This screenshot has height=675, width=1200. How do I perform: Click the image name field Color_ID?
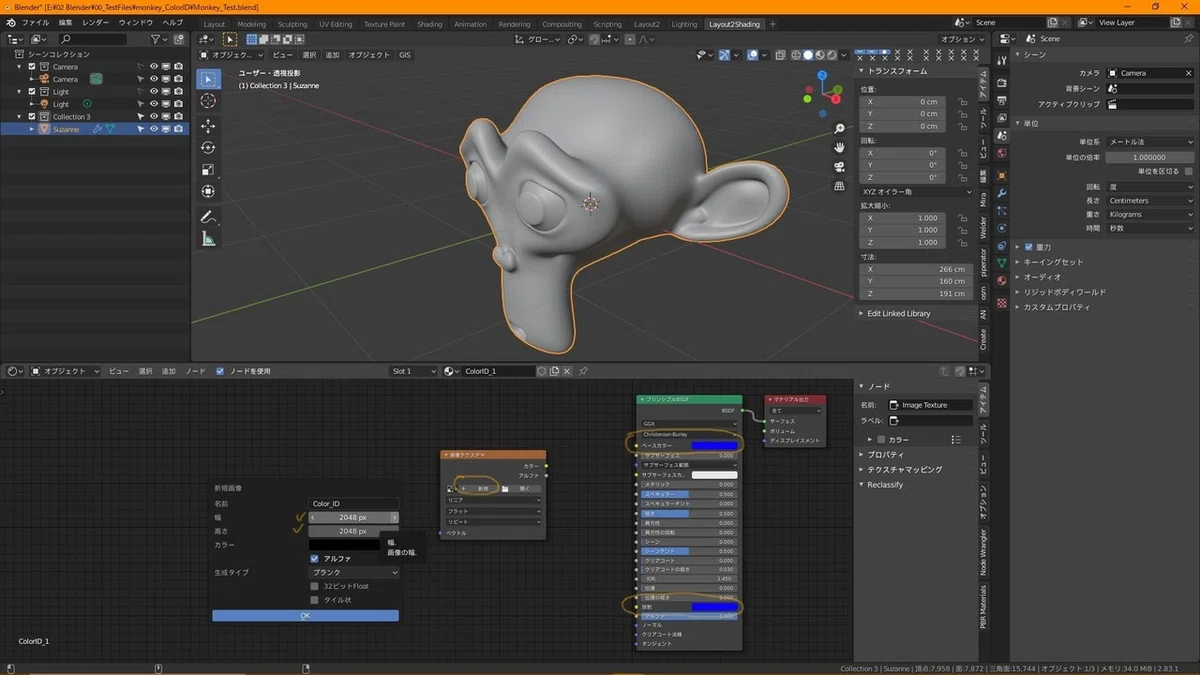tap(354, 504)
